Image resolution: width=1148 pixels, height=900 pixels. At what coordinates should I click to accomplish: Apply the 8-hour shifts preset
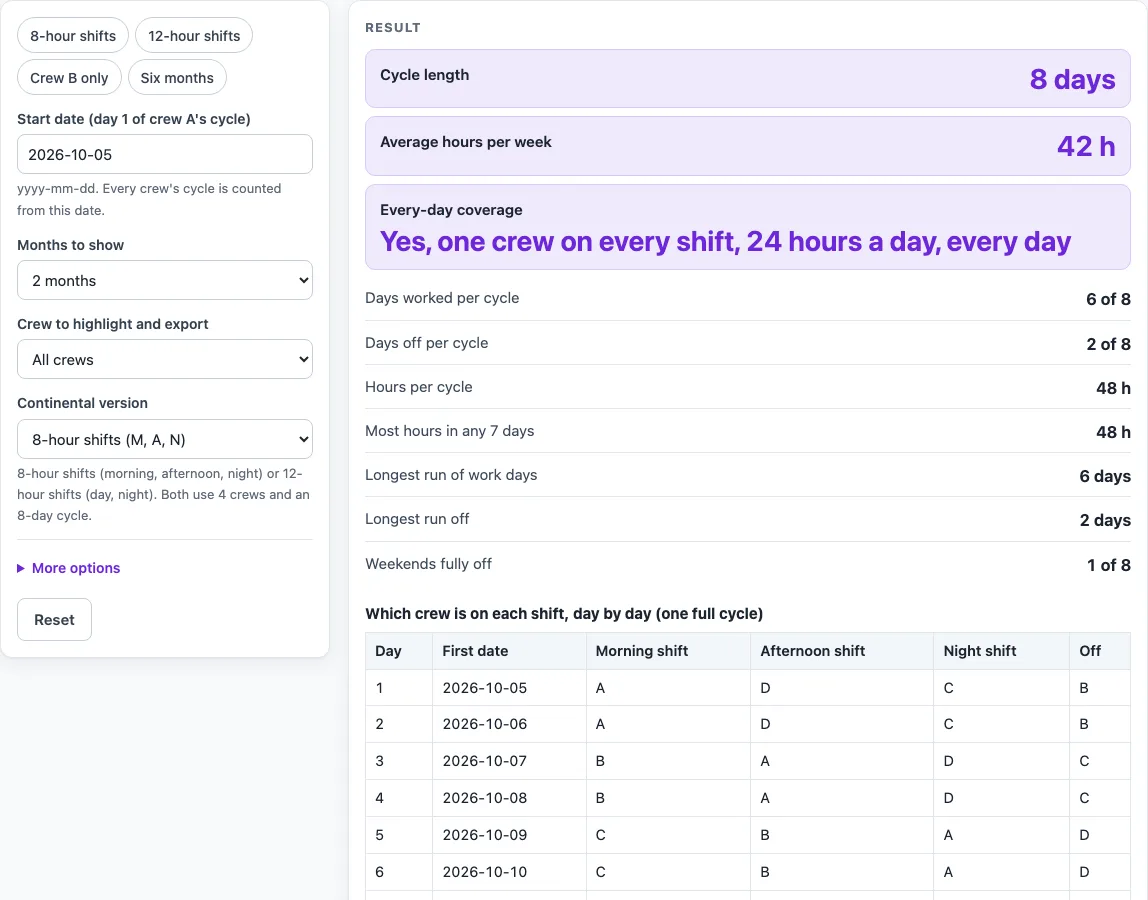pos(72,36)
